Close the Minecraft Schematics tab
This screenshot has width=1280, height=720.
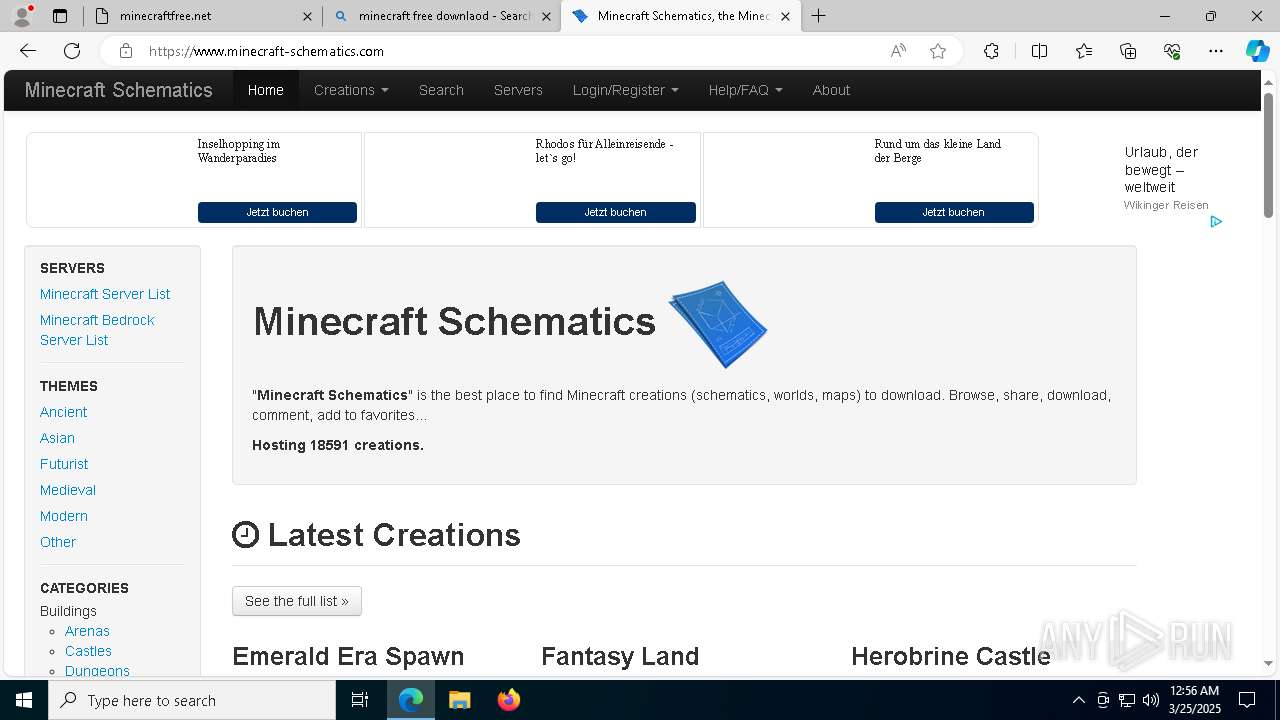tap(785, 16)
